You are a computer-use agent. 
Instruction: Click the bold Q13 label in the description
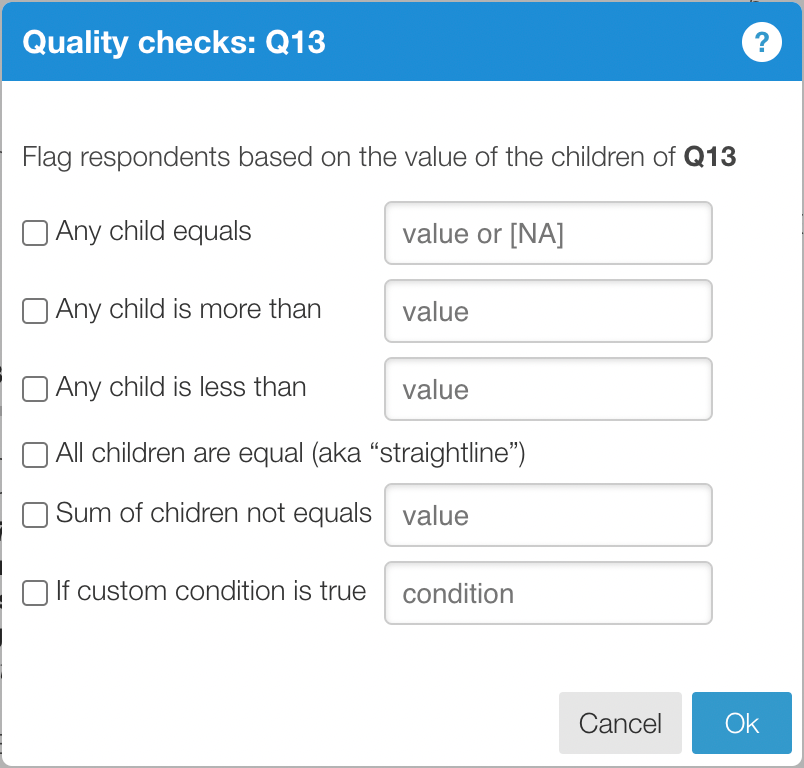(x=712, y=157)
